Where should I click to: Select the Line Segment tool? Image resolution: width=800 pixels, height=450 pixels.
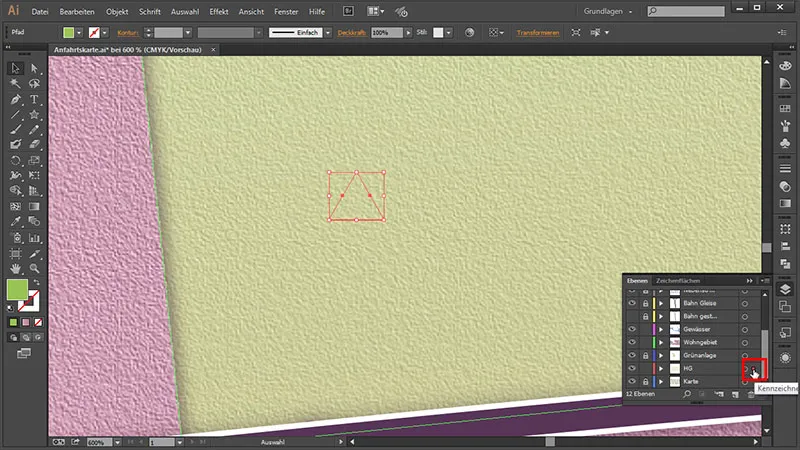(x=15, y=115)
